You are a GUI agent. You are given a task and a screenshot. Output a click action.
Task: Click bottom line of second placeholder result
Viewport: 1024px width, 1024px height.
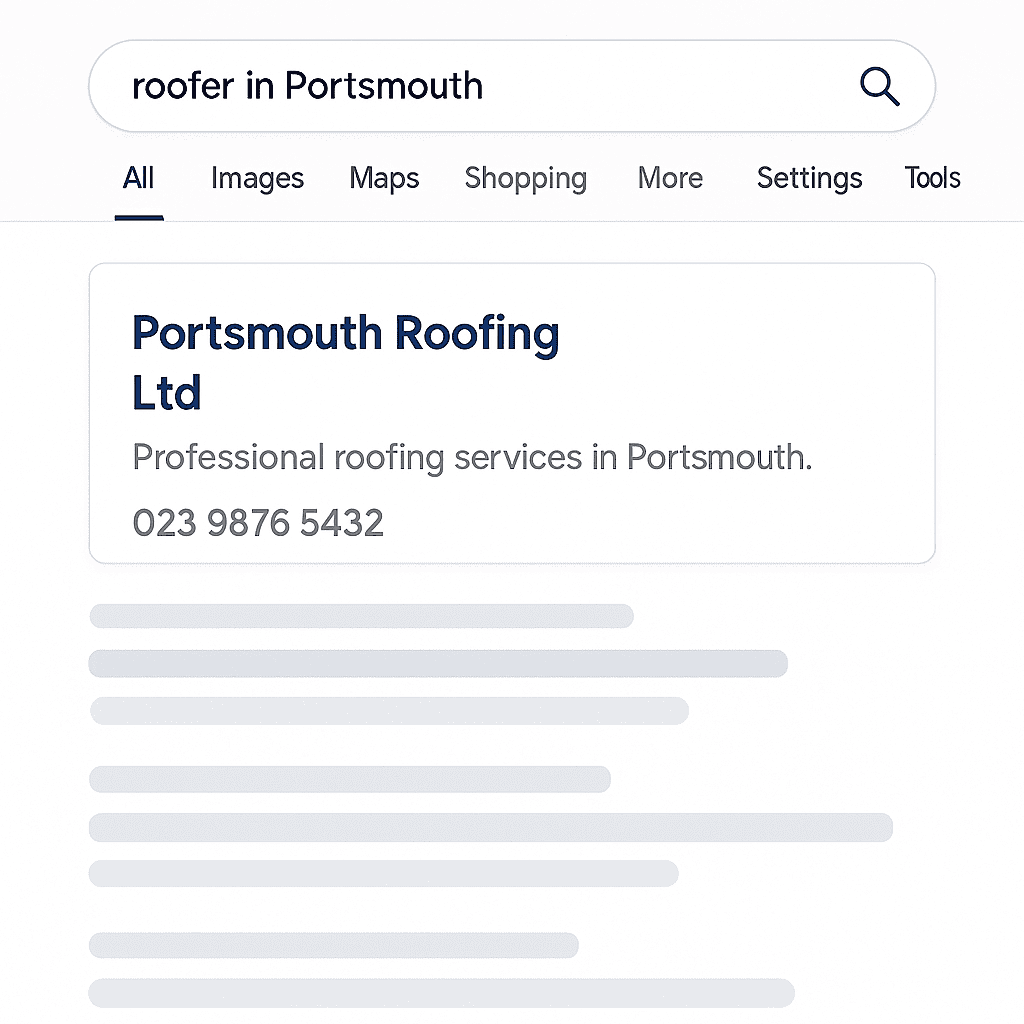click(x=383, y=873)
